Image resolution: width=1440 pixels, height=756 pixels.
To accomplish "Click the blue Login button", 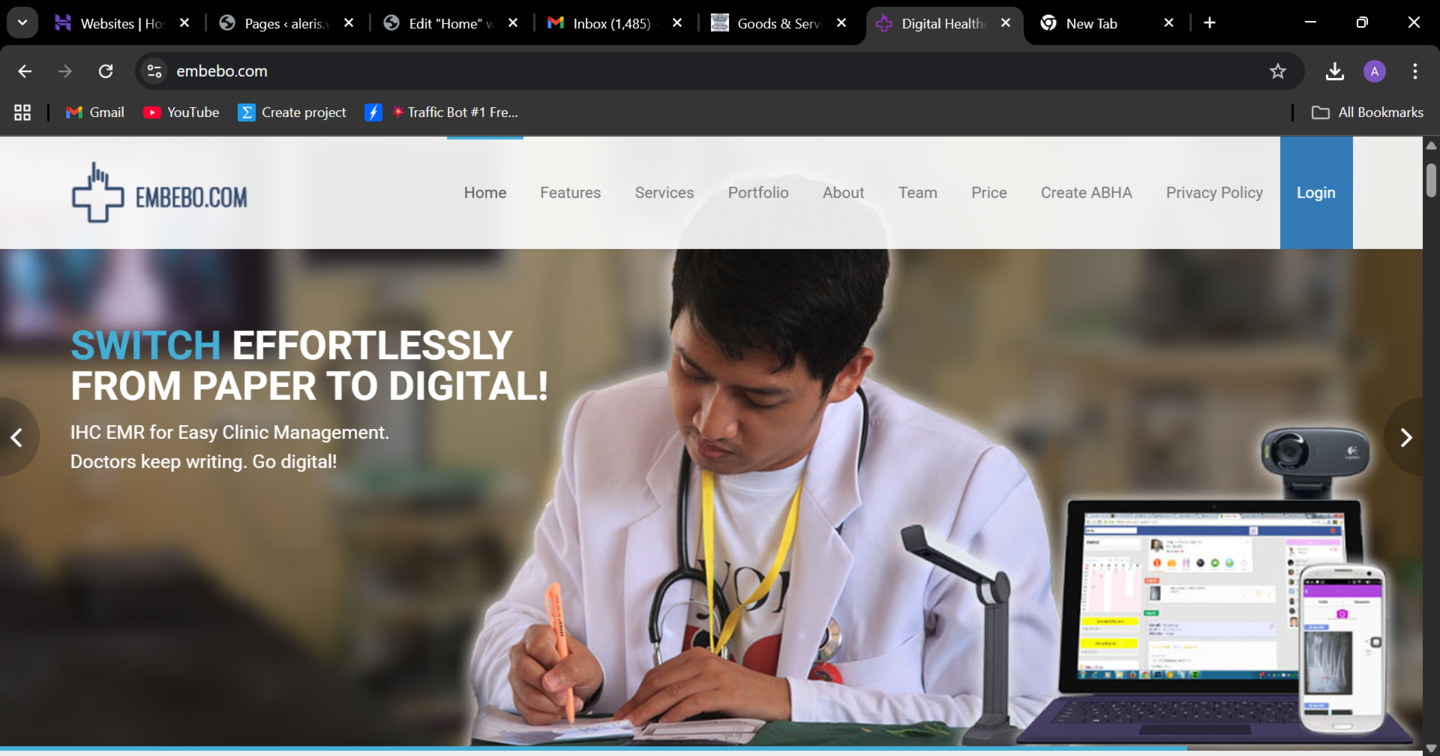I will (1315, 193).
